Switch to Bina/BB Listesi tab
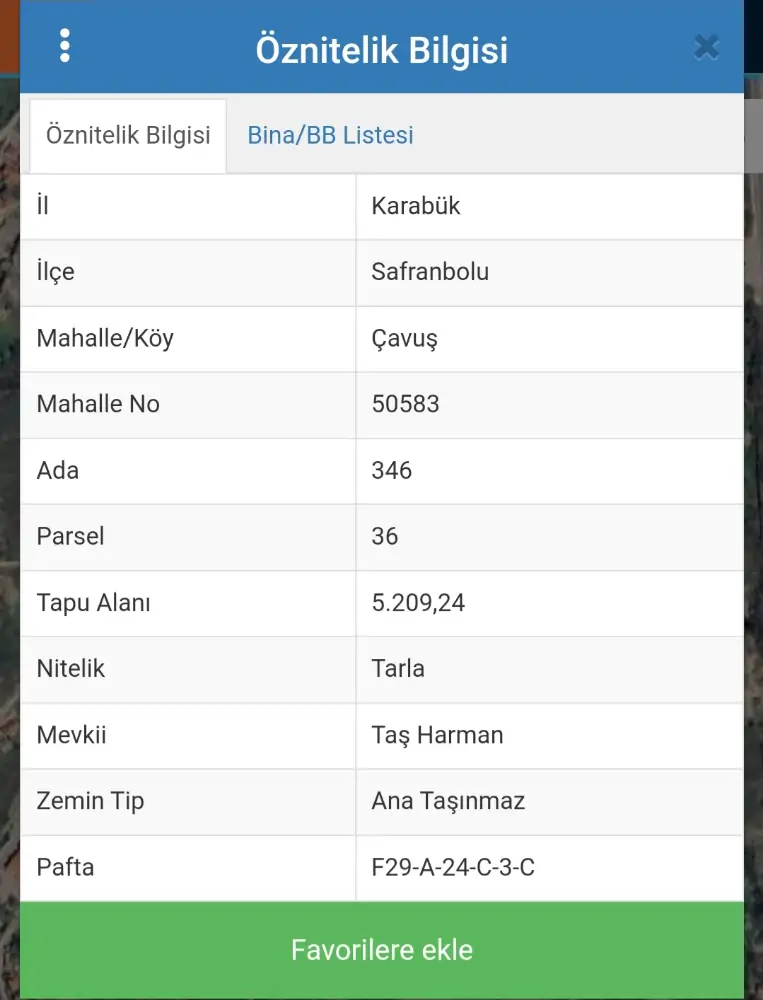763x1000 pixels. [330, 135]
